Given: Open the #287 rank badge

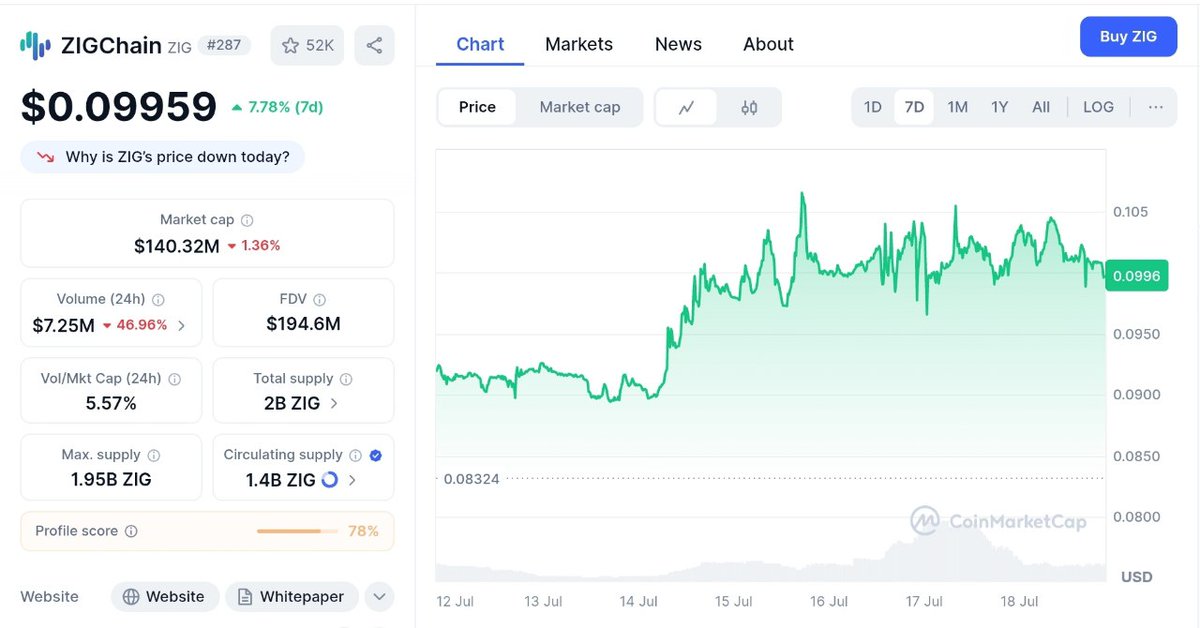Looking at the screenshot, I should (x=223, y=45).
